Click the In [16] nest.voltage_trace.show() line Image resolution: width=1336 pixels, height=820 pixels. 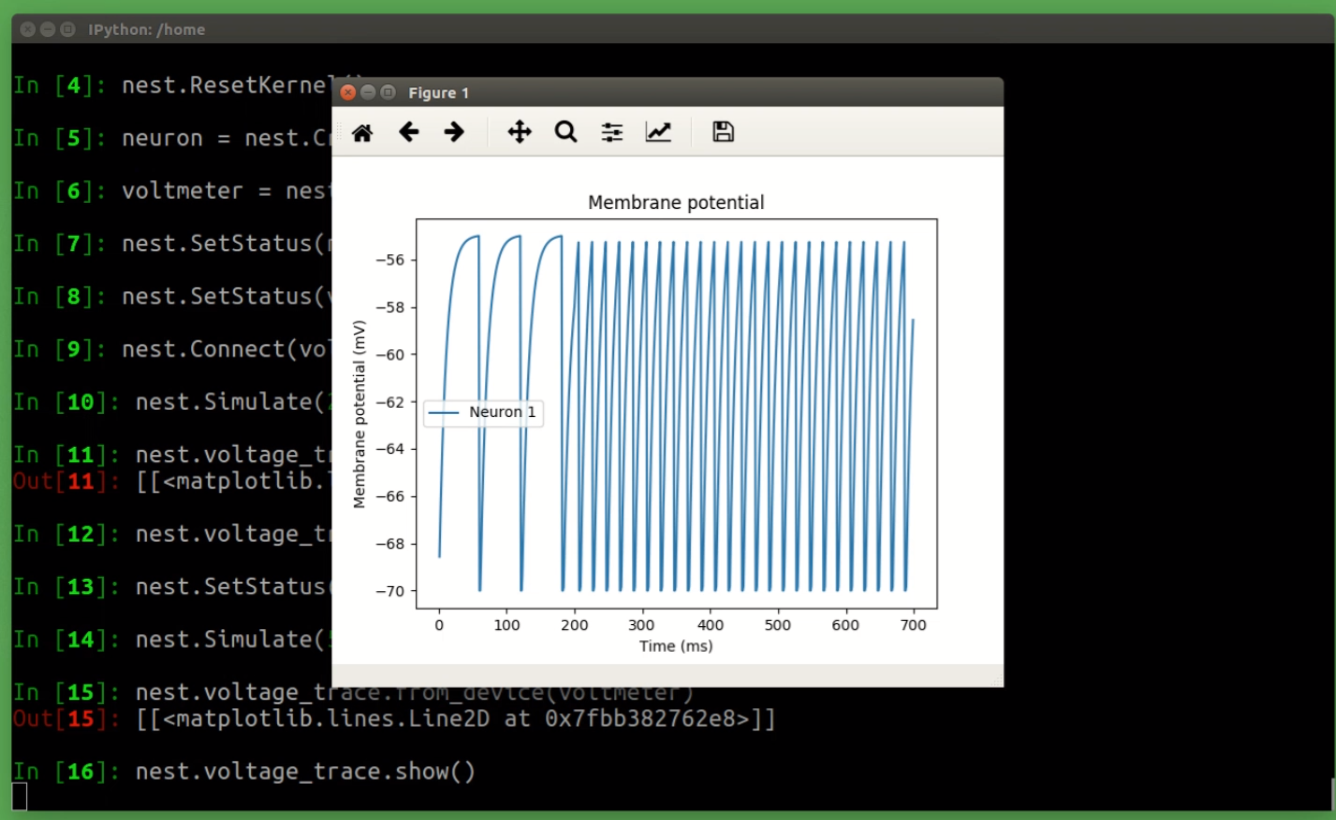244,771
